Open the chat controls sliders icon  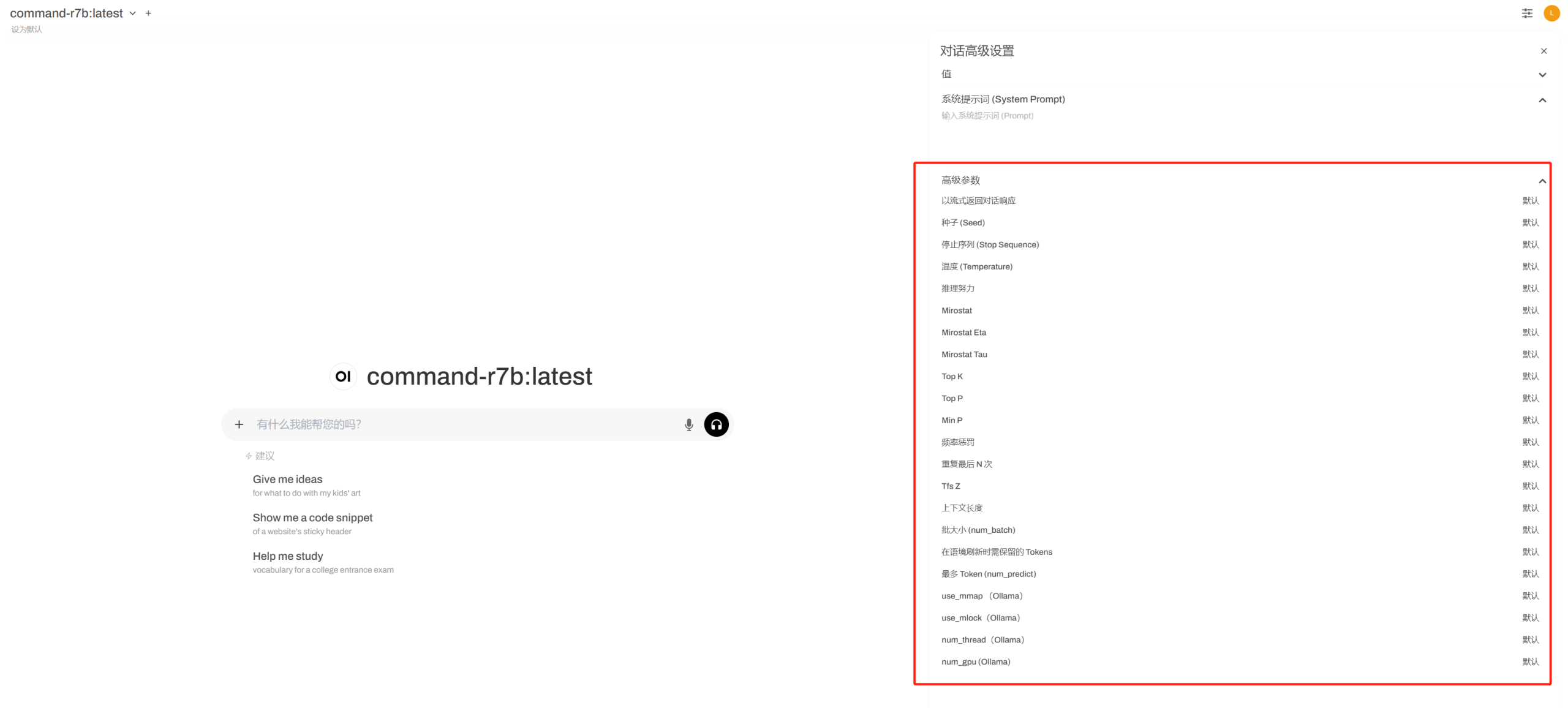point(1527,13)
